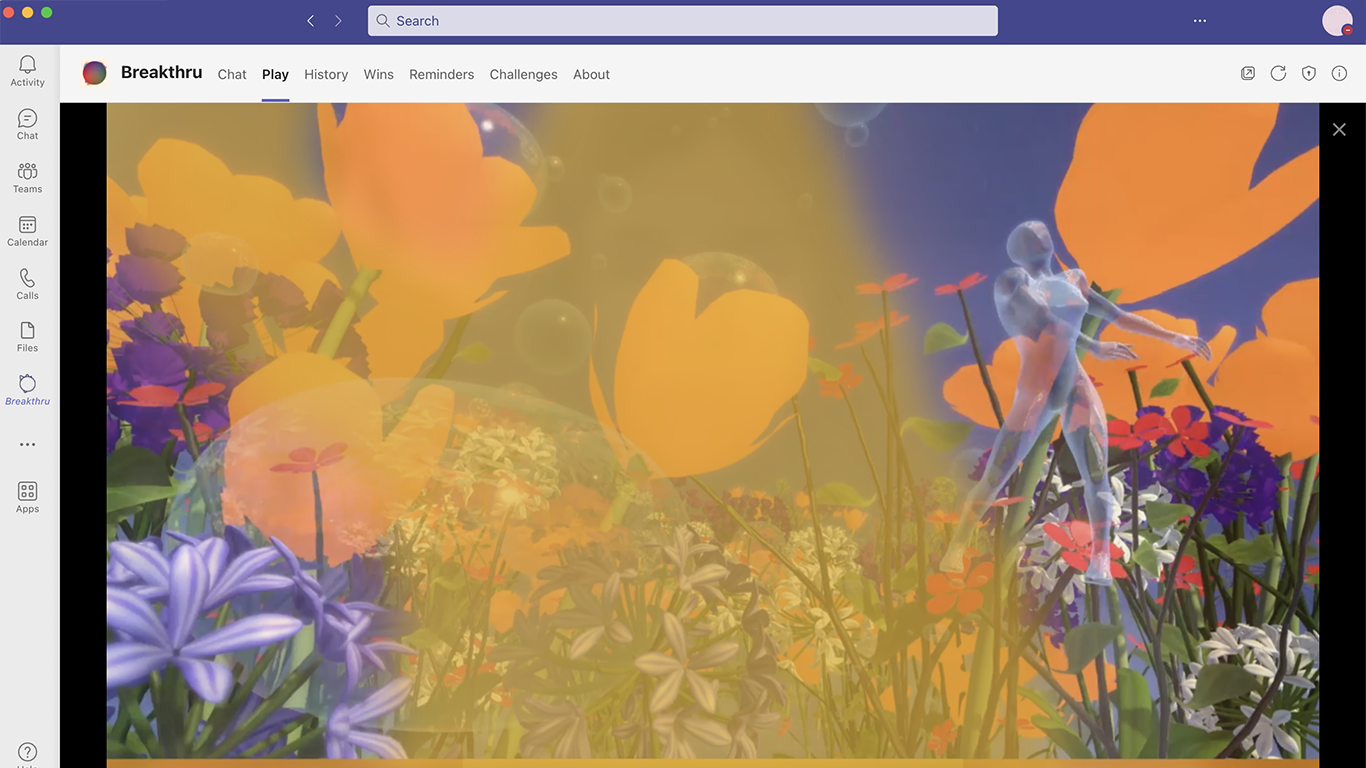This screenshot has width=1366, height=768.
Task: Close the Breakthru video overlay
Action: tap(1340, 129)
